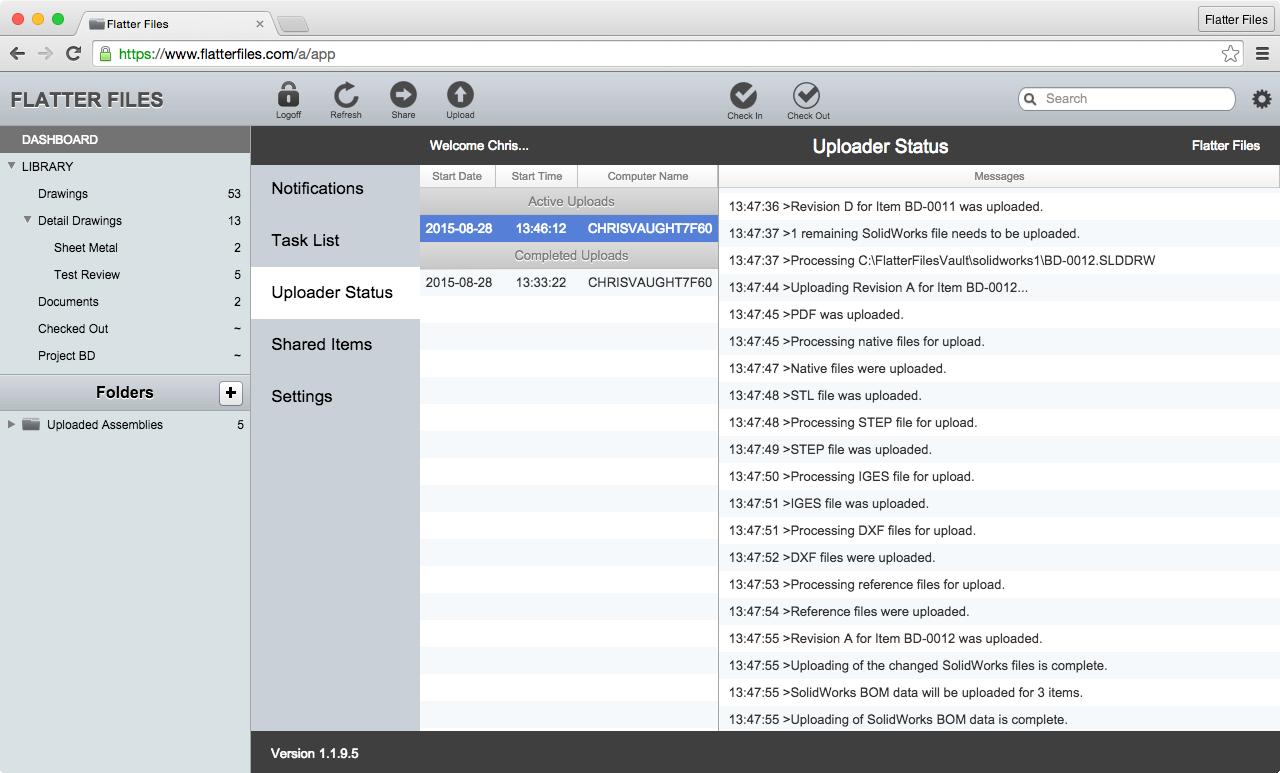Click the Messages column header
This screenshot has height=773, width=1280.
(999, 176)
